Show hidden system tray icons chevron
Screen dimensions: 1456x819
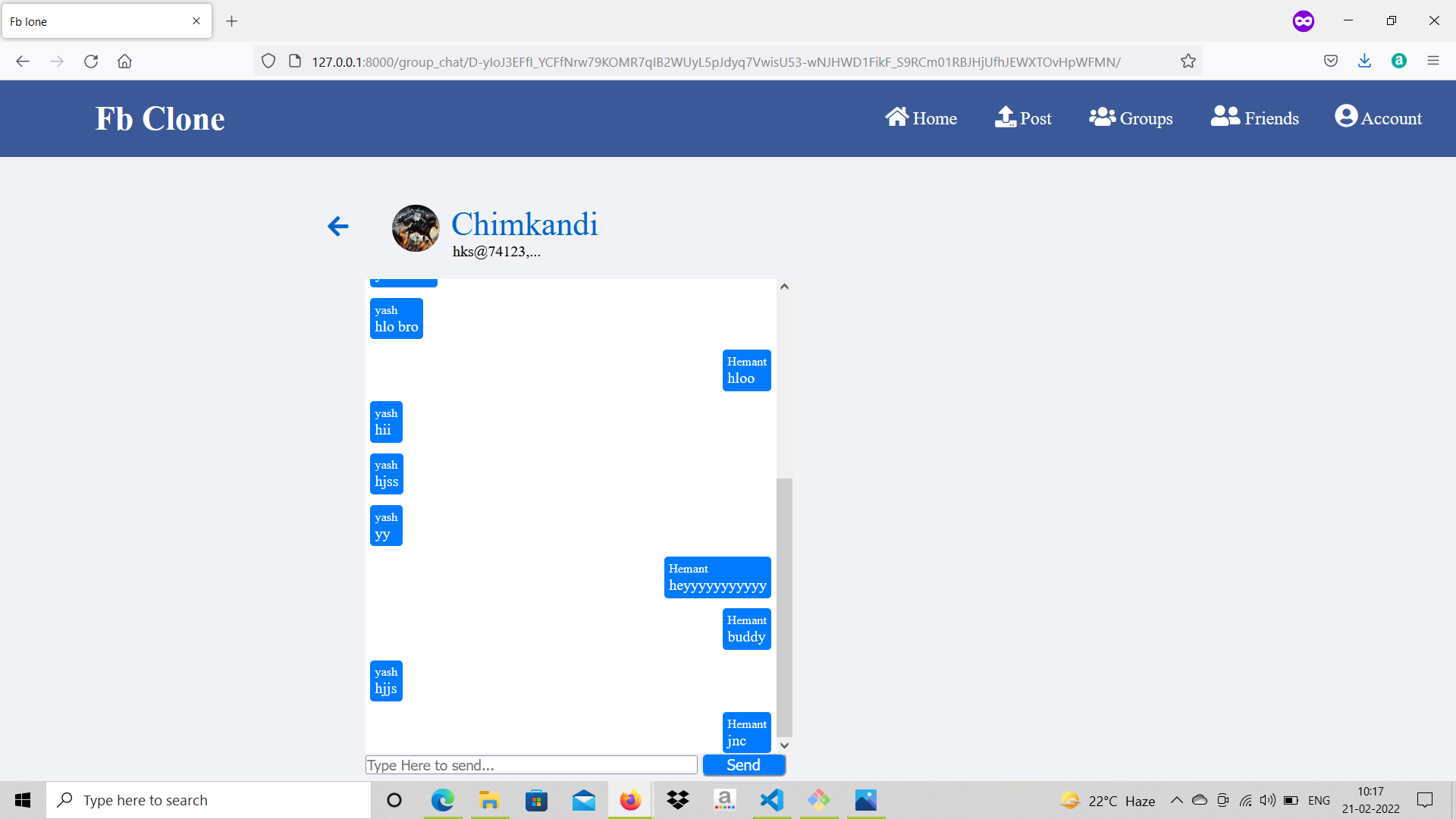click(1177, 800)
